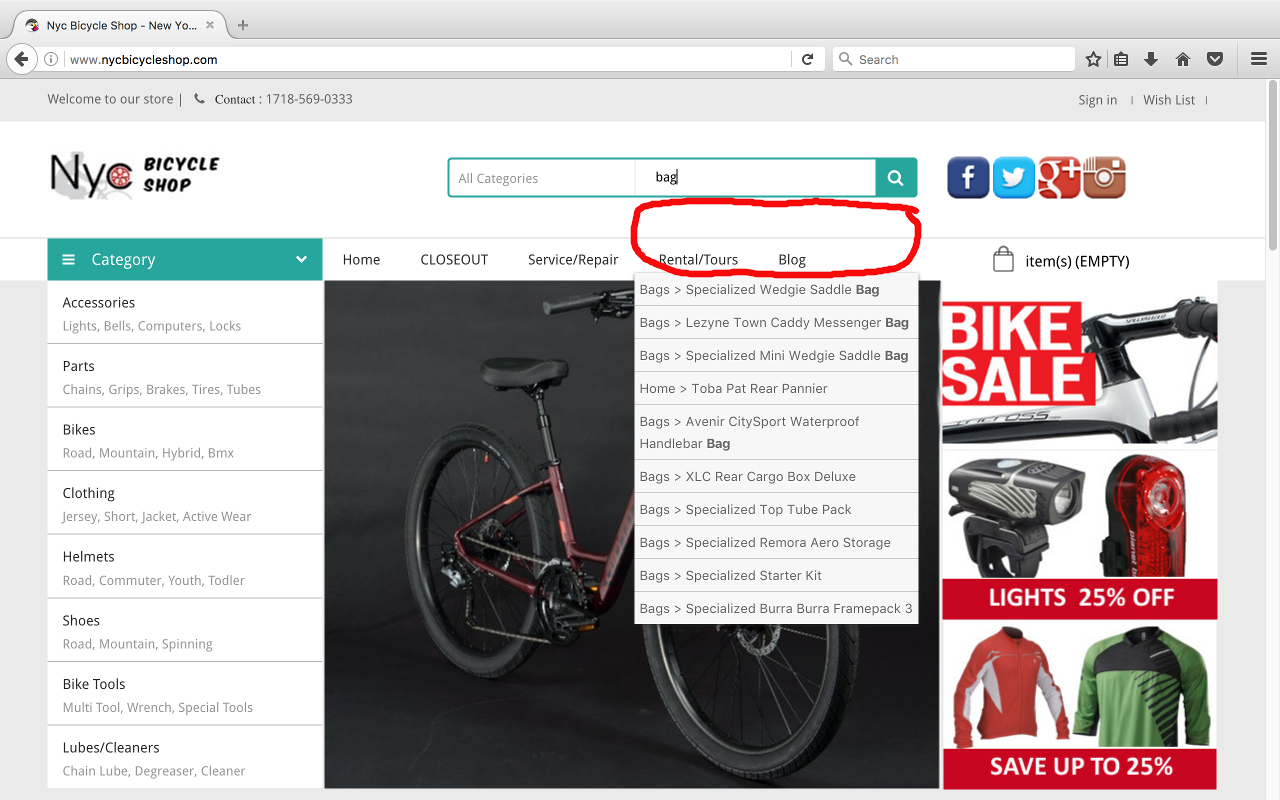Click the Sign in link
Viewport: 1280px width, 800px height.
pos(1097,100)
